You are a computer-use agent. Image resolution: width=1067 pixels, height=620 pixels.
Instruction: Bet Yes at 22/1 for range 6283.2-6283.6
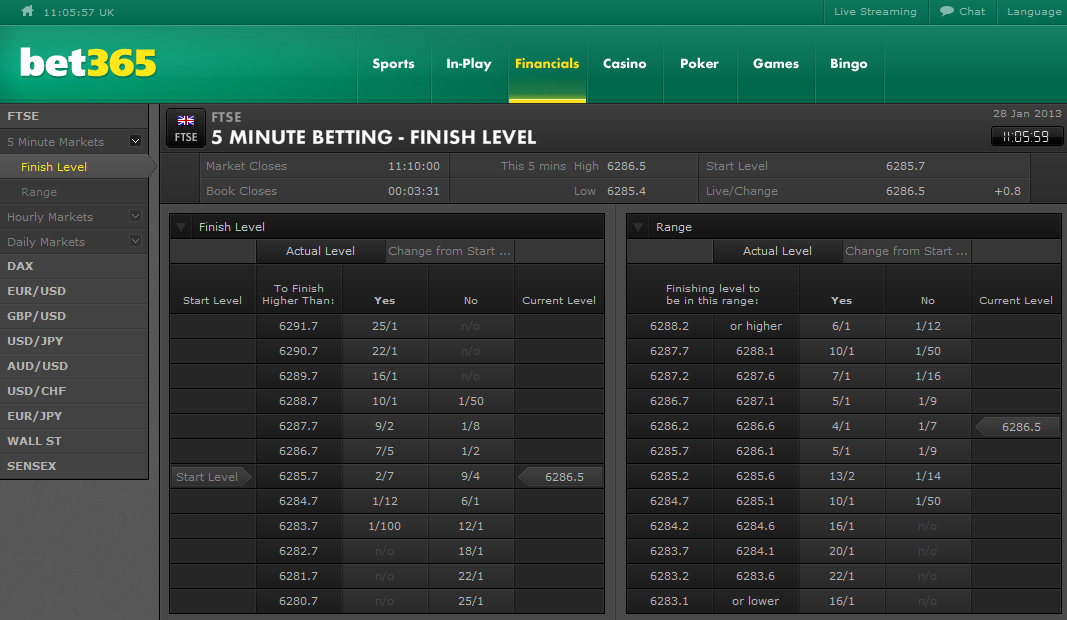[842, 576]
